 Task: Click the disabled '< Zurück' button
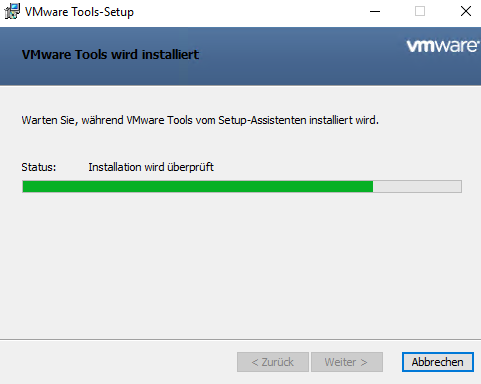(x=273, y=362)
